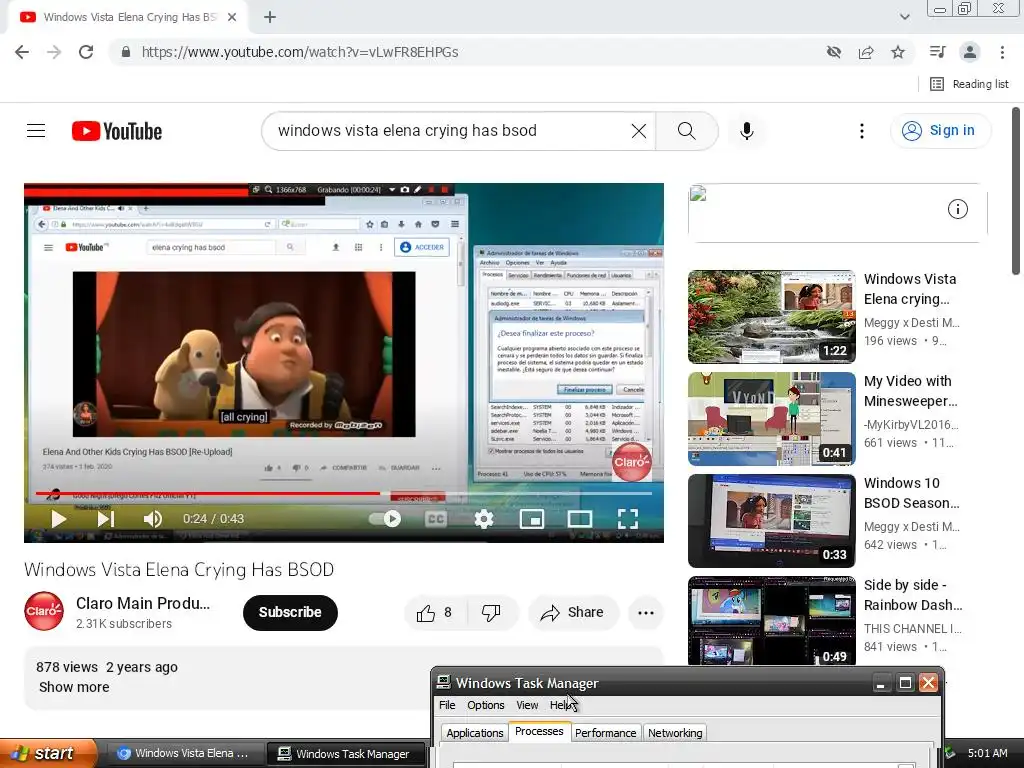The image size is (1024, 768).
Task: Open the Task Manager Options menu
Action: (x=485, y=705)
